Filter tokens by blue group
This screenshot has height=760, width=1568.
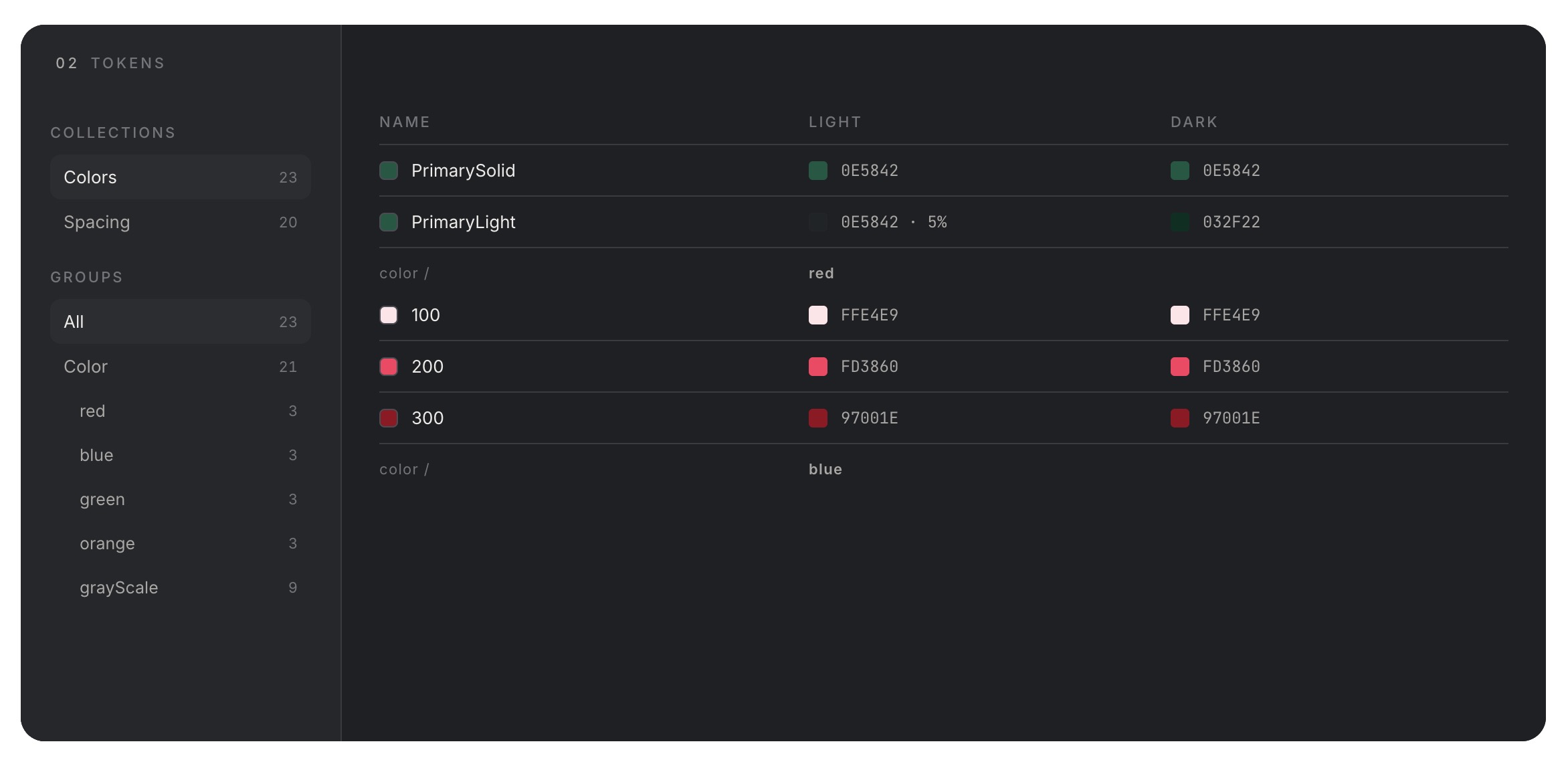pos(180,455)
